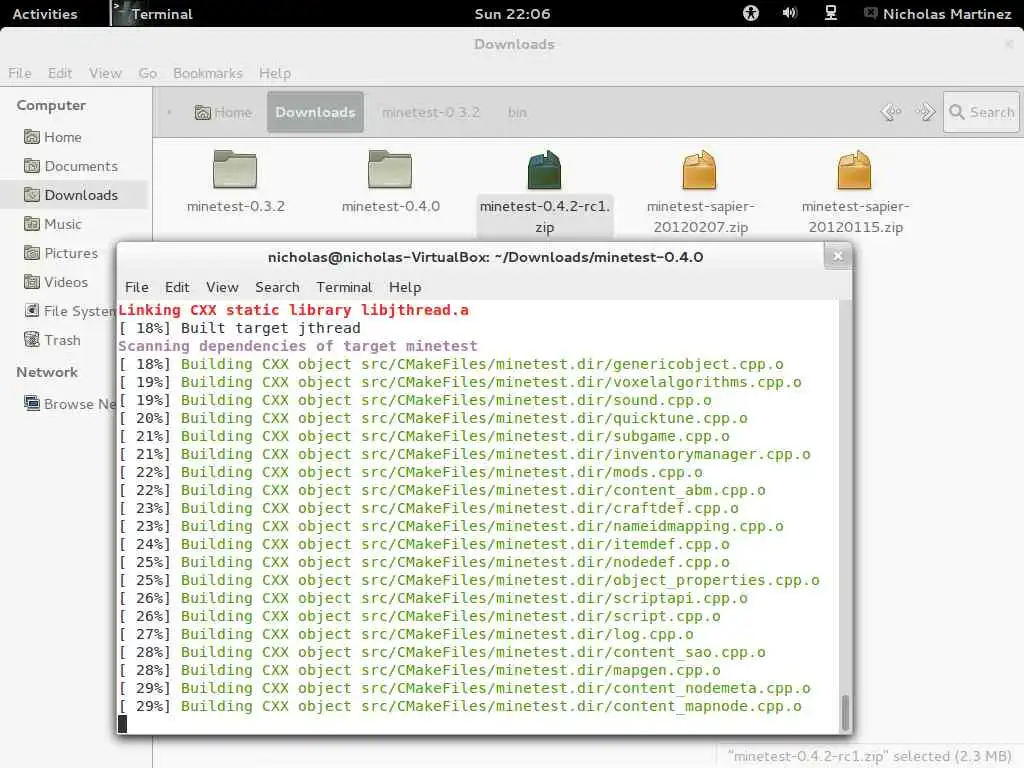Click the clock showing Sun 22:06
Image resolution: width=1024 pixels, height=768 pixels.
pyautogui.click(x=512, y=14)
